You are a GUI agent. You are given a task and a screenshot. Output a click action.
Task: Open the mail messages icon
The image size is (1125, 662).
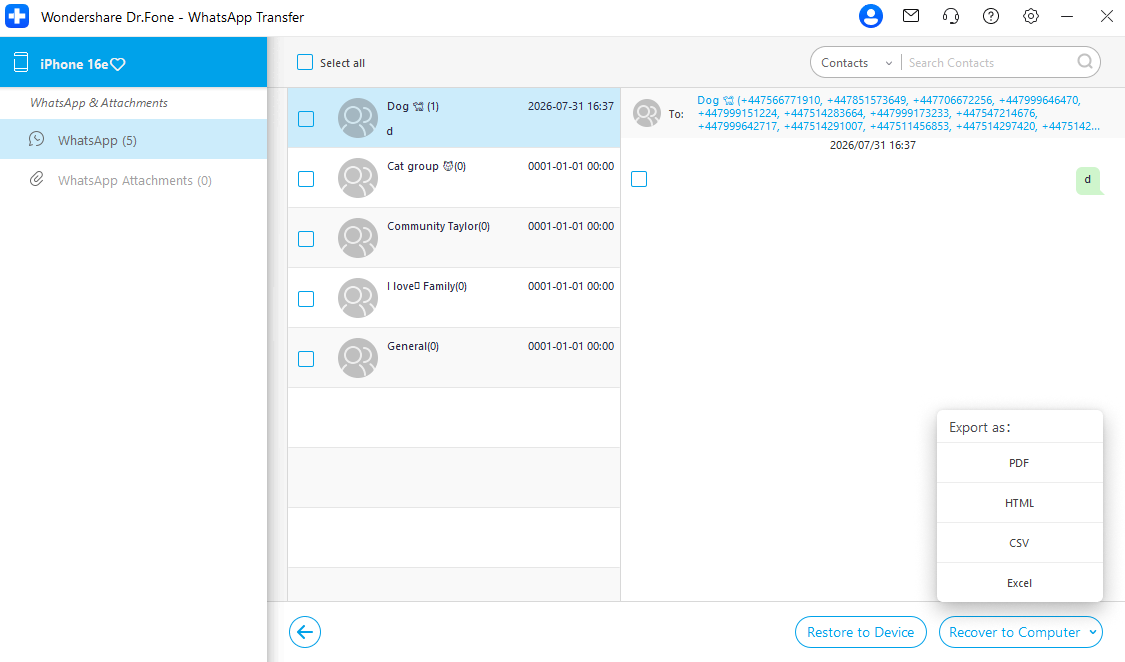910,16
